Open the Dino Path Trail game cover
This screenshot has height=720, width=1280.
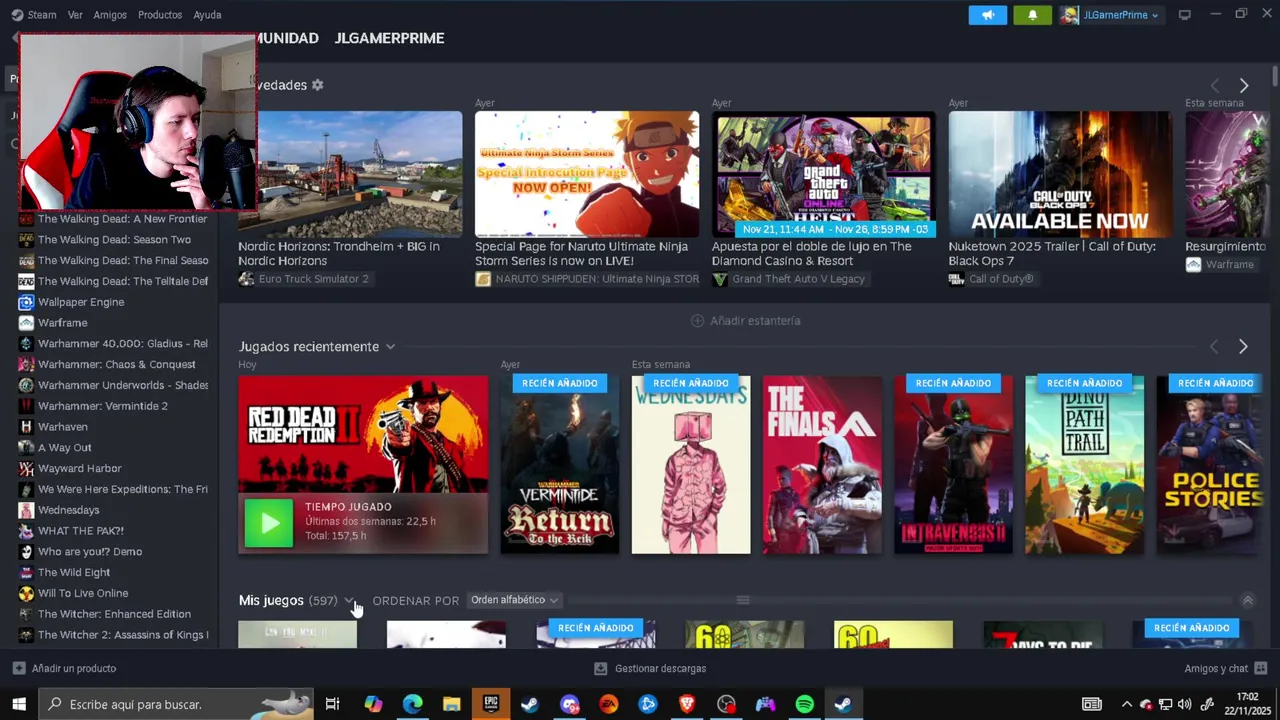tap(1084, 465)
